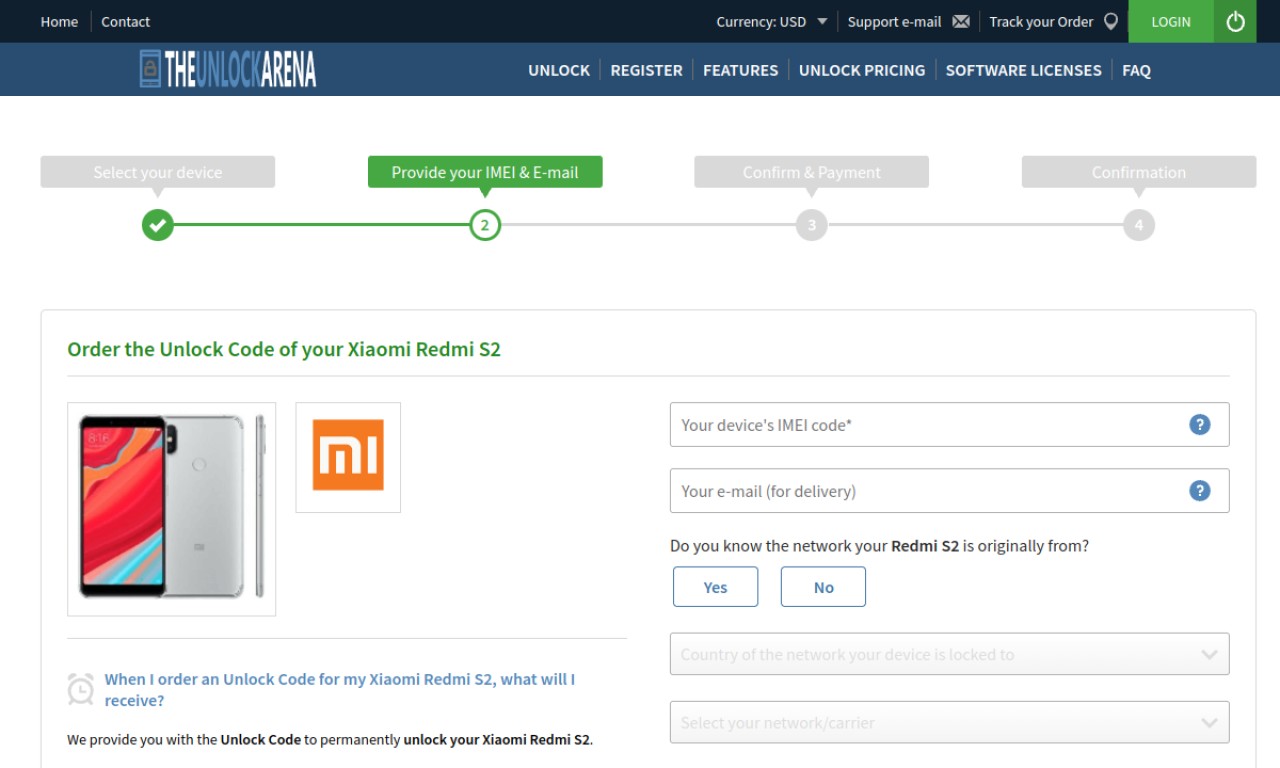This screenshot has height=768, width=1280.
Task: Focus the e-mail for delivery input field
Action: [949, 491]
